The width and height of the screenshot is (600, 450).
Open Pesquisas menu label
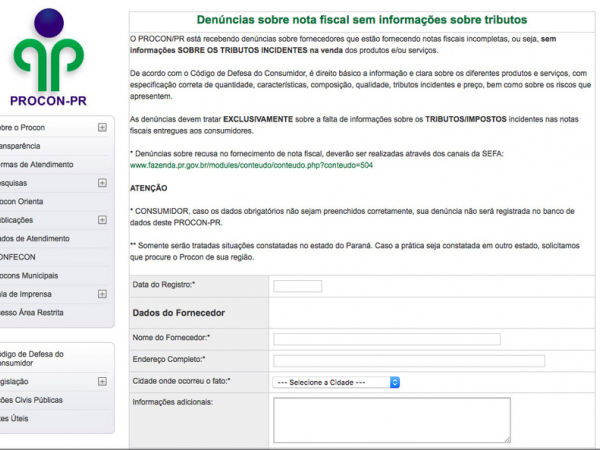click(x=13, y=183)
